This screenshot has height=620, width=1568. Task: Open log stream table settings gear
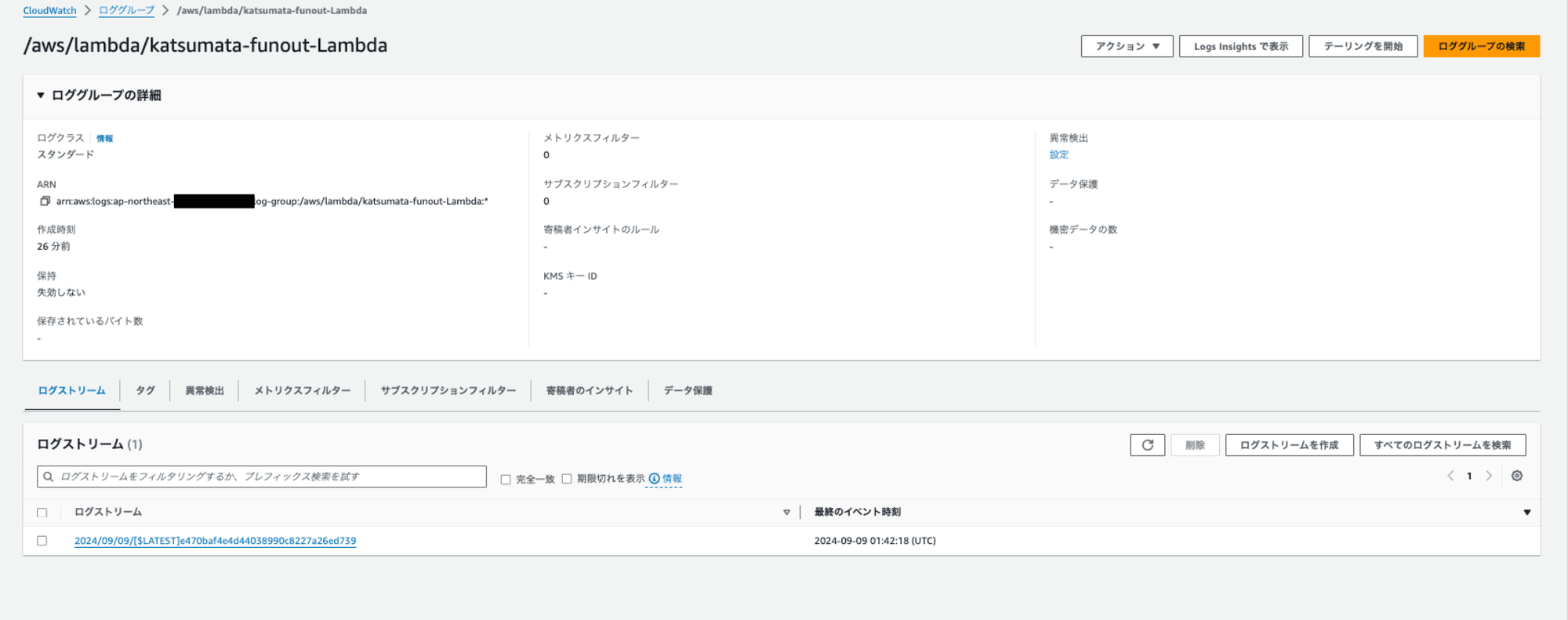click(1517, 476)
